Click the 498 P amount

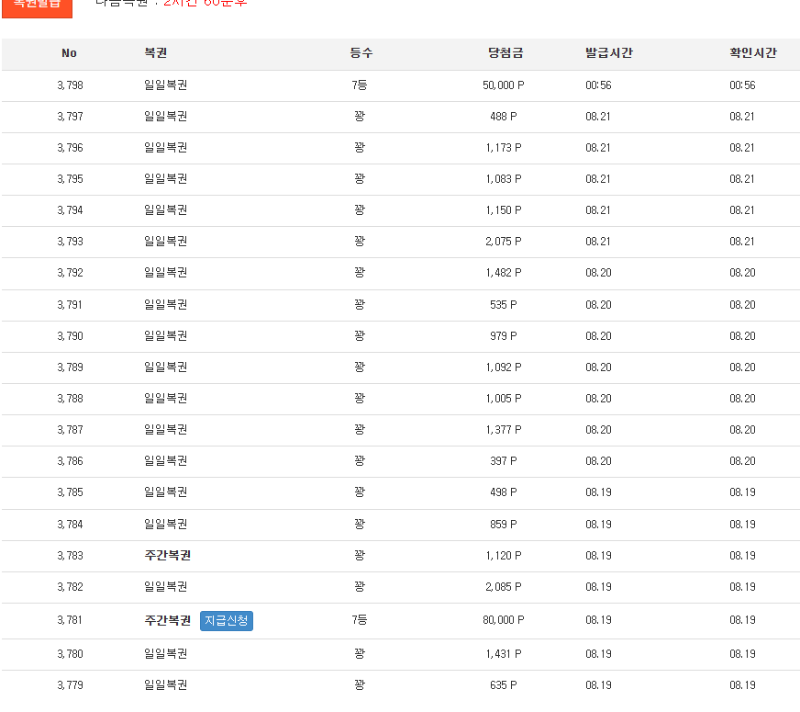(x=503, y=492)
